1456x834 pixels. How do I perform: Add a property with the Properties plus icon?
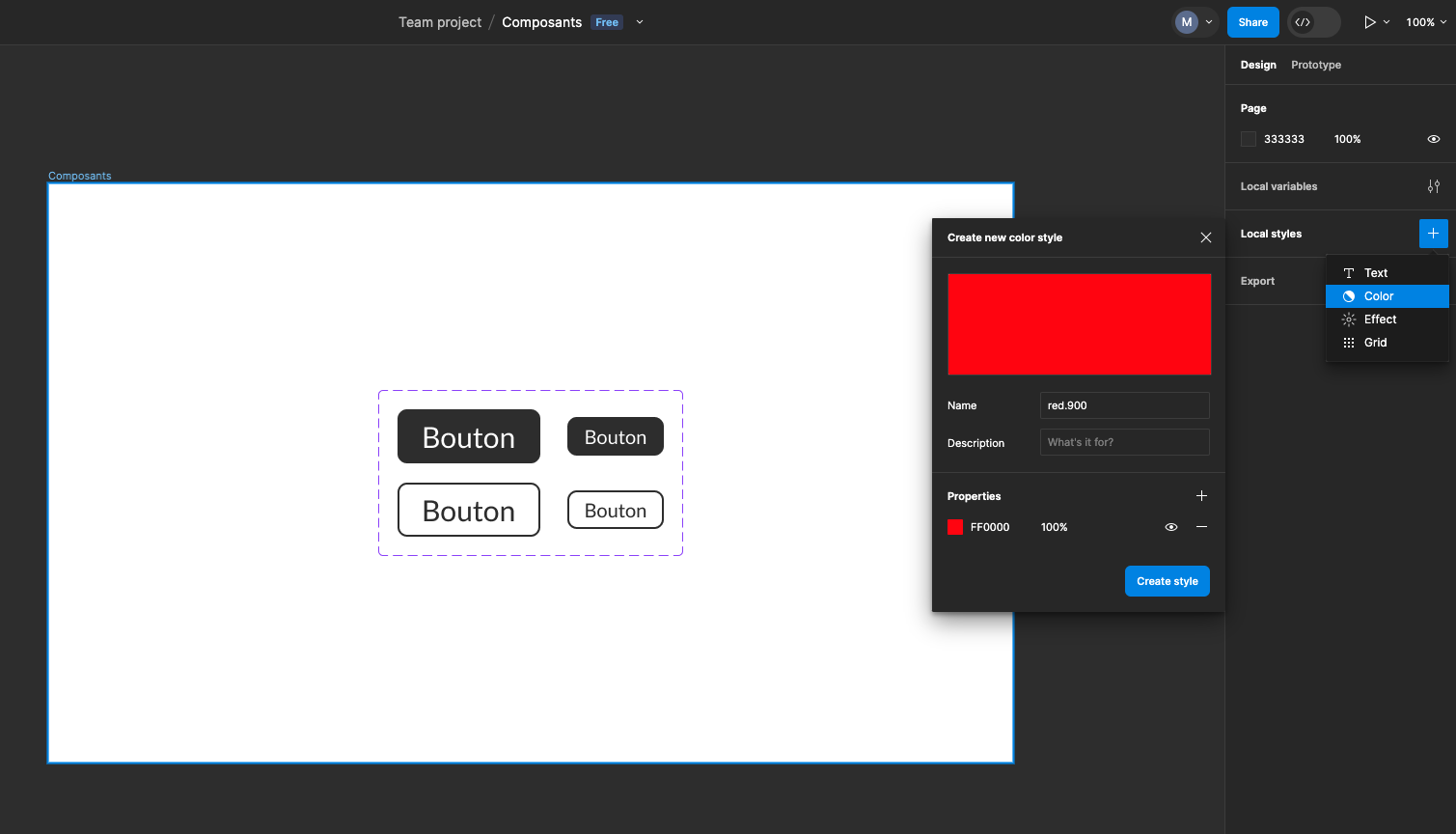(1201, 496)
